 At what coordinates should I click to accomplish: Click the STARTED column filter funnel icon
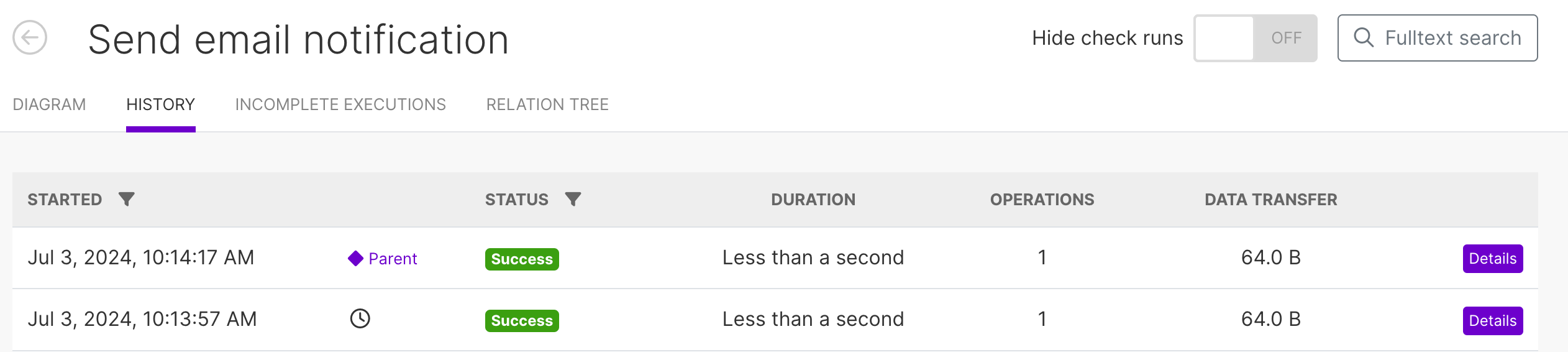127,199
